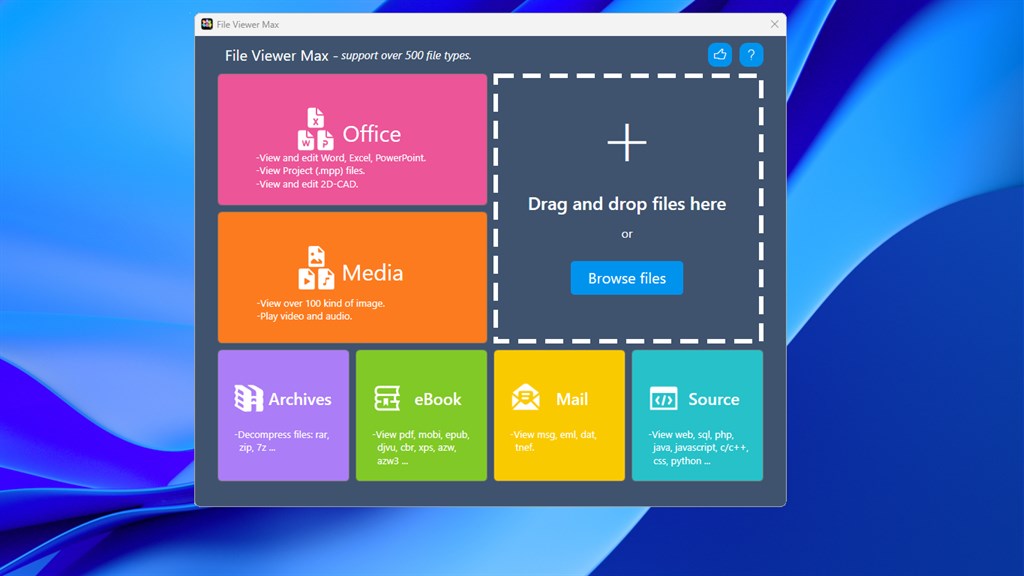
Task: Click the Archives stacked files icon
Action: tap(248, 398)
